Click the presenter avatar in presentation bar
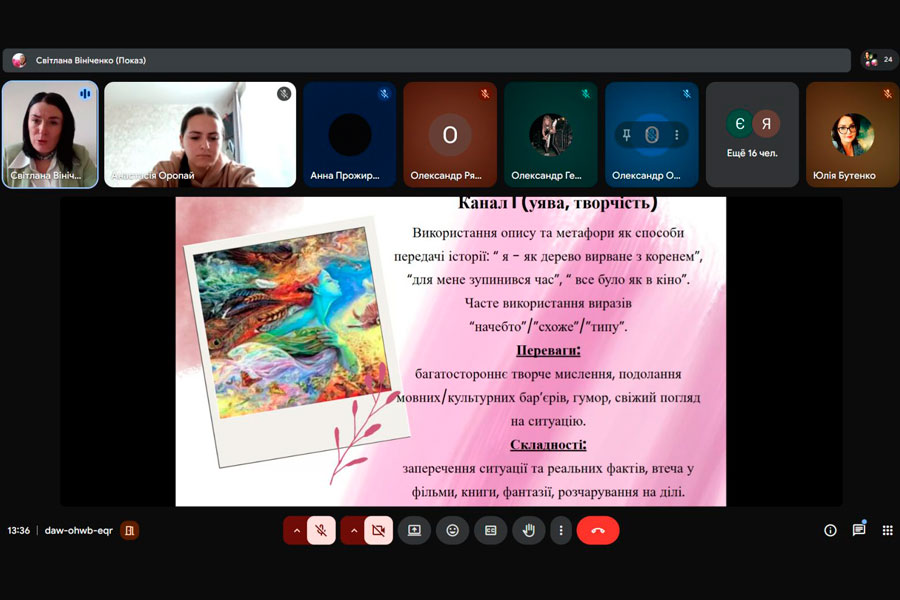 pos(19,60)
